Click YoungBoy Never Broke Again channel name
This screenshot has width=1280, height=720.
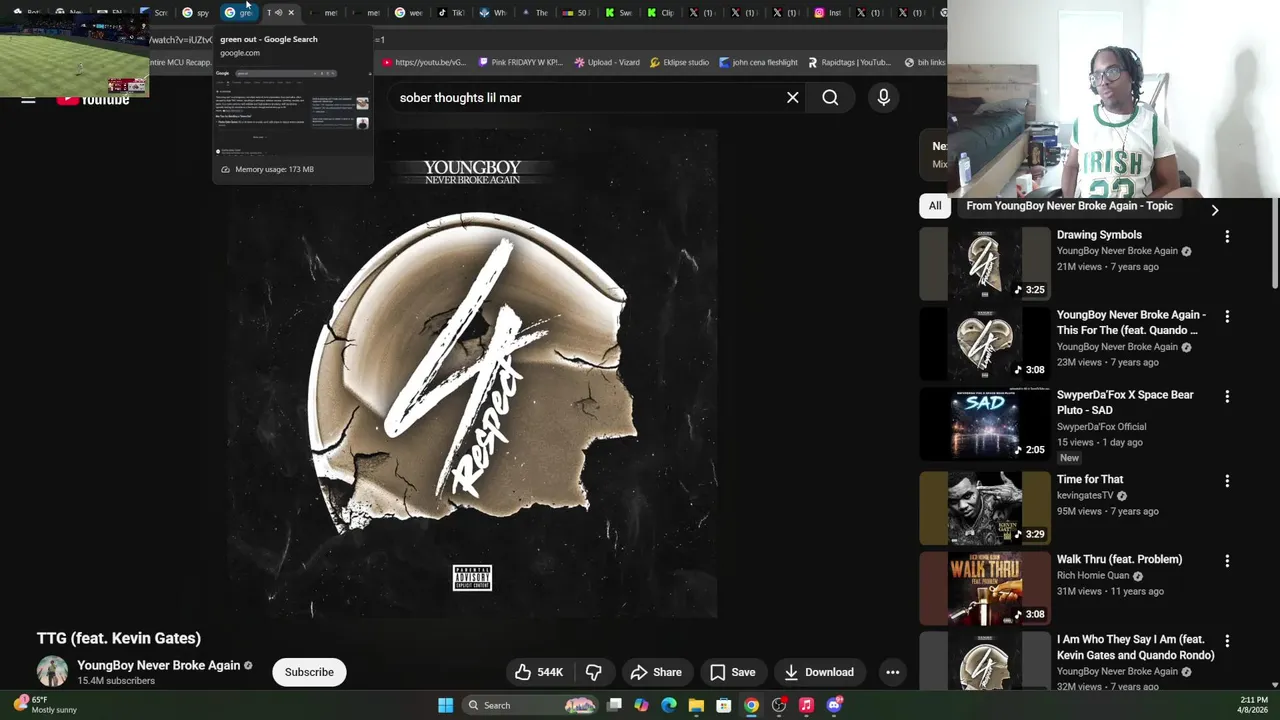(x=158, y=665)
